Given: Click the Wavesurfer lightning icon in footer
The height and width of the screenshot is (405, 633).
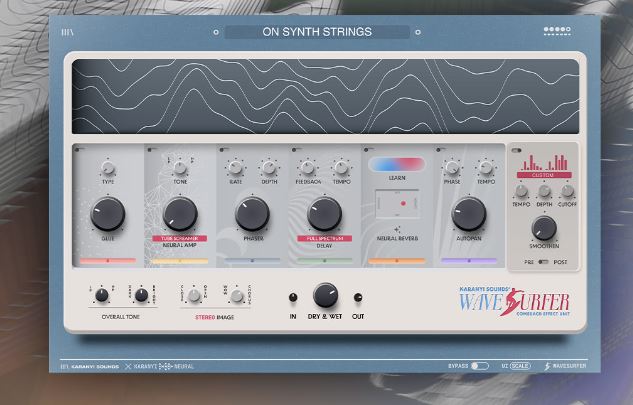Looking at the screenshot, I should [x=547, y=366].
